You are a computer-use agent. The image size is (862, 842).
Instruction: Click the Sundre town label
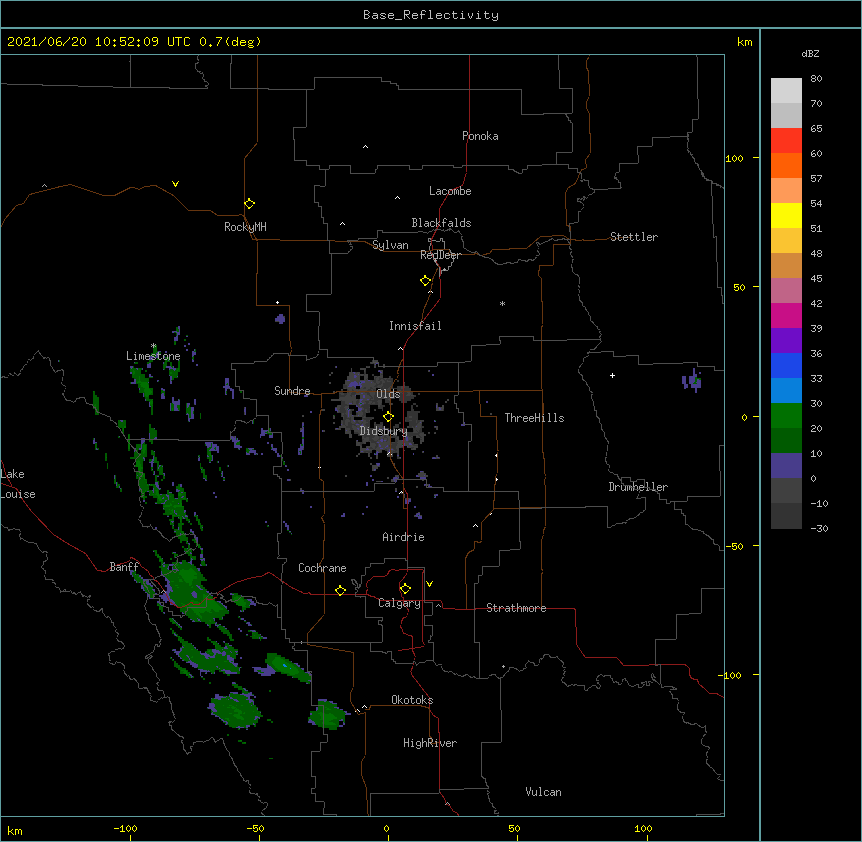[x=292, y=391]
